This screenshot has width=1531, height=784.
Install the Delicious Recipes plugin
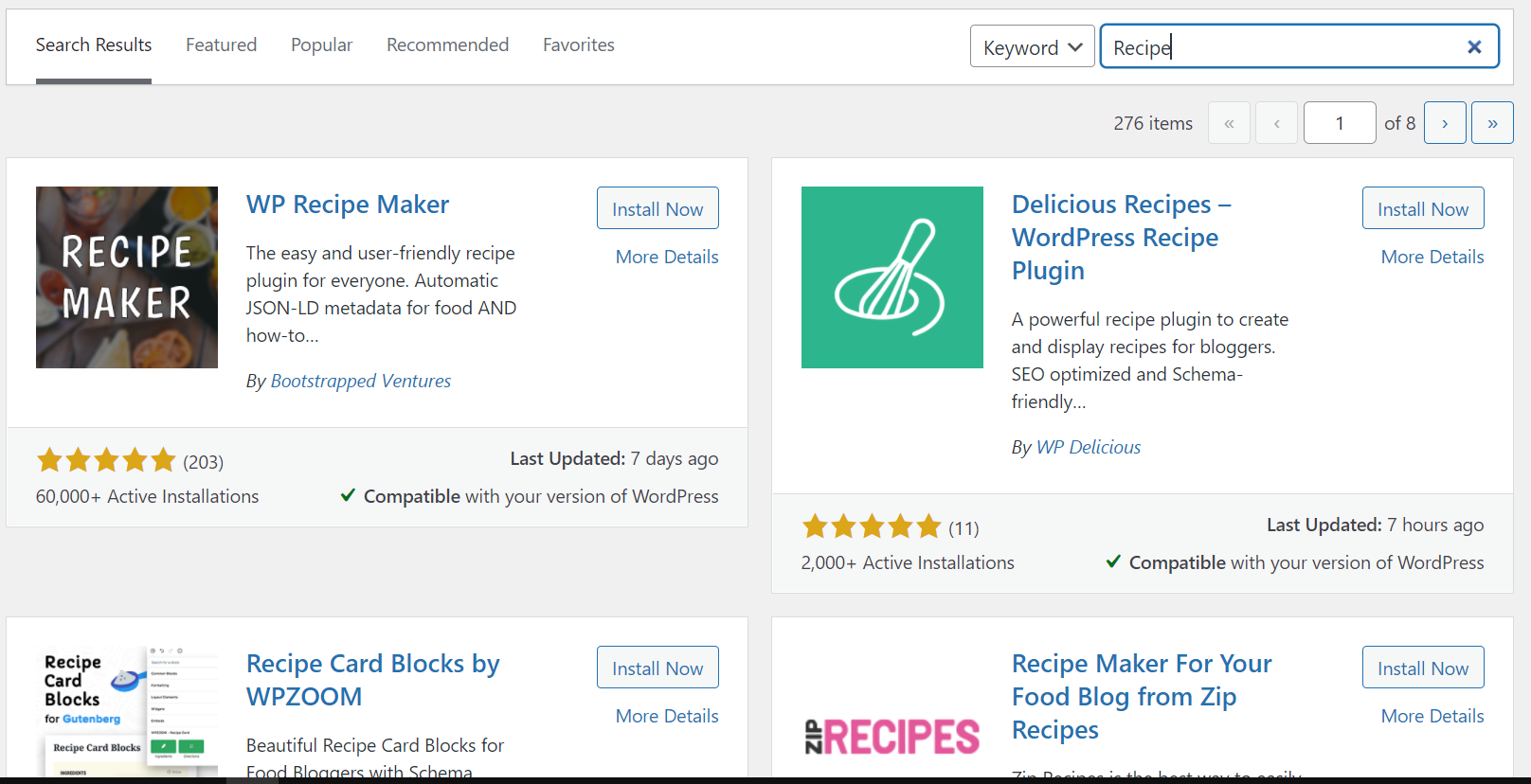[1422, 207]
